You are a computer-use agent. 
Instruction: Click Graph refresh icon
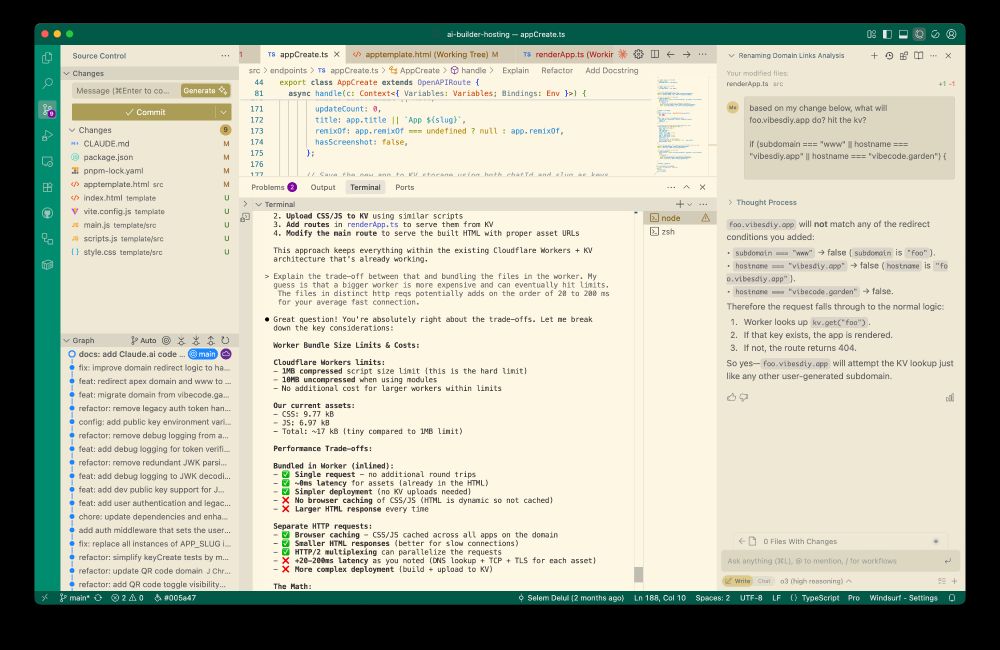click(x=225, y=341)
